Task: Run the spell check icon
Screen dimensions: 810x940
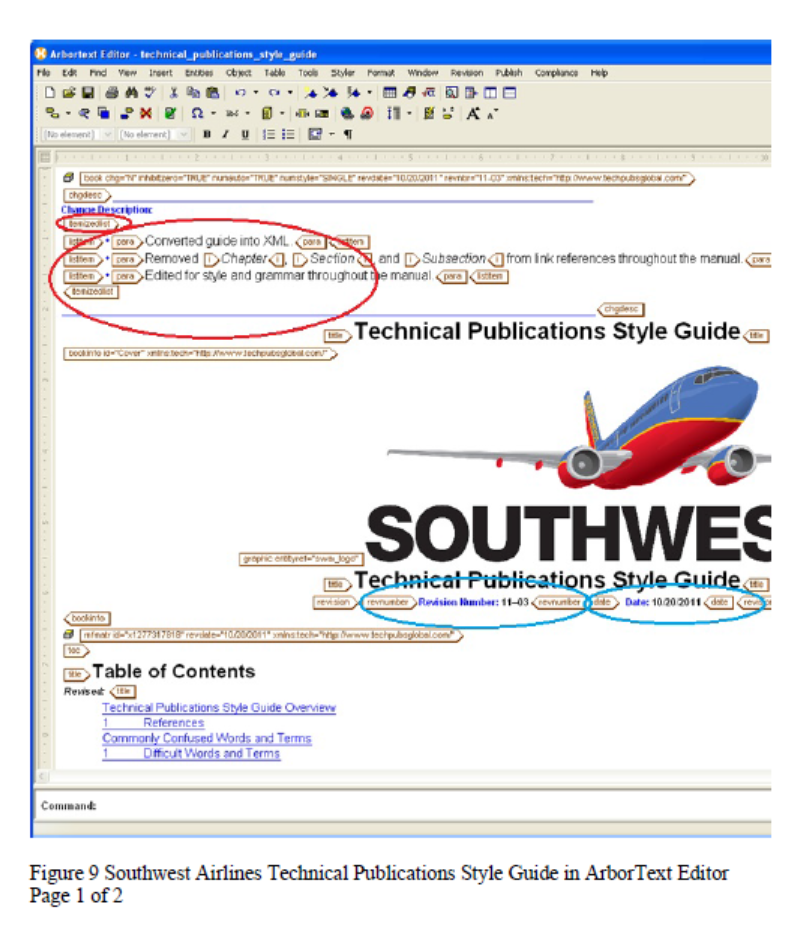Action: click(x=150, y=92)
